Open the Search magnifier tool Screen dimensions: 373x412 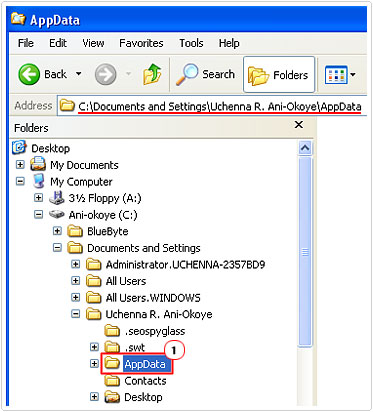pos(205,74)
